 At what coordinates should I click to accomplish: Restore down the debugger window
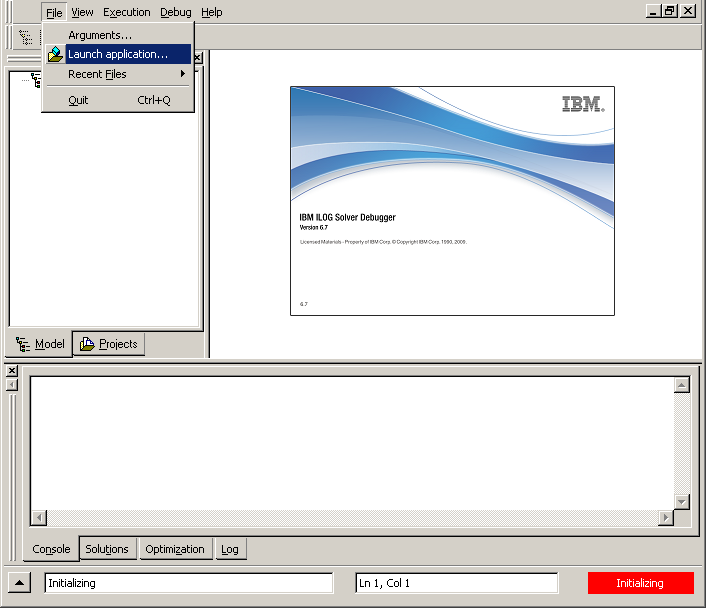(670, 11)
